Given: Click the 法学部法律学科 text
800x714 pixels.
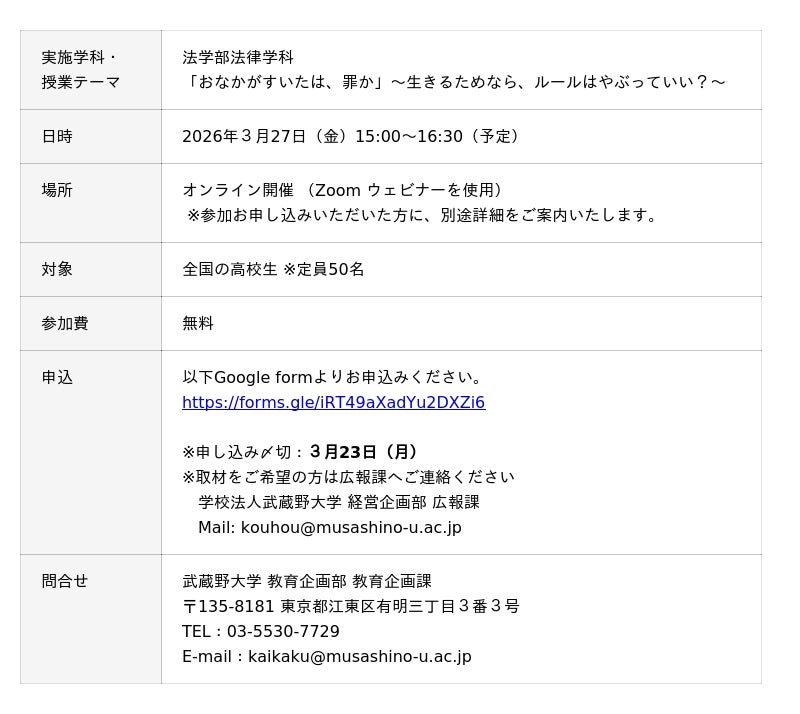Looking at the screenshot, I should click(x=238, y=58).
